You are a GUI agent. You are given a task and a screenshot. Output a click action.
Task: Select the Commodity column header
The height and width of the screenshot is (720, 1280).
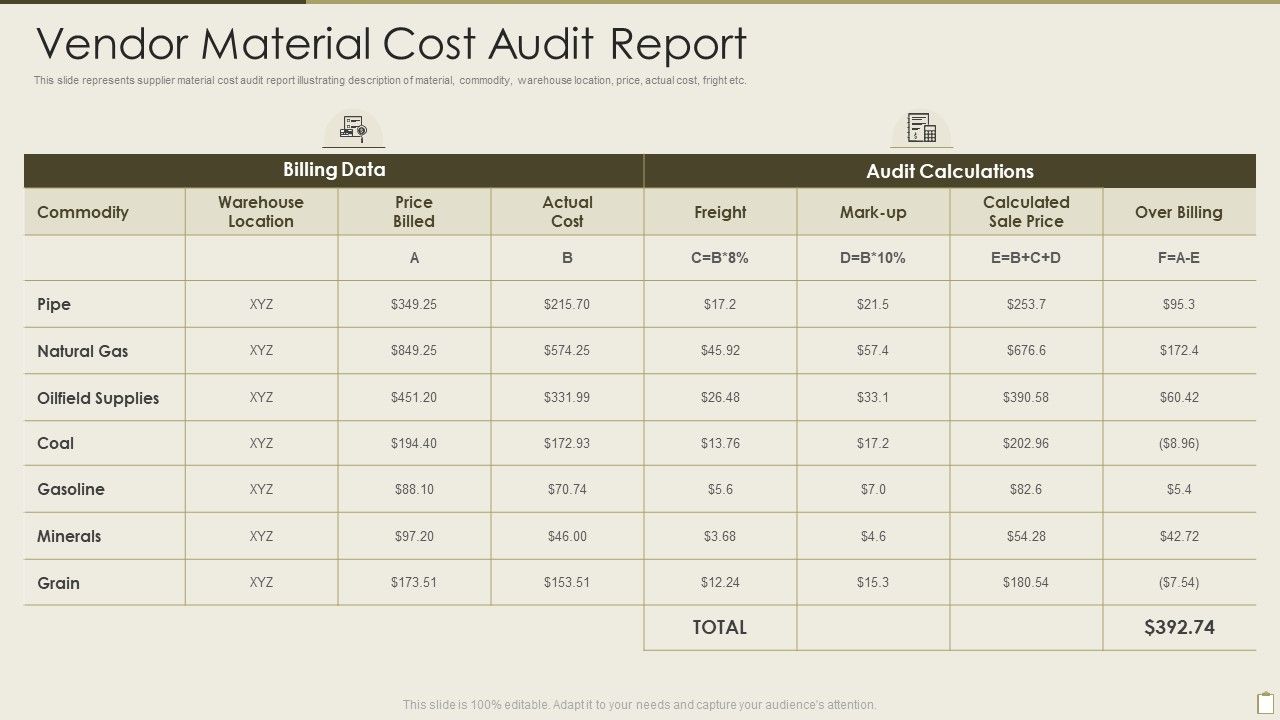[83, 212]
